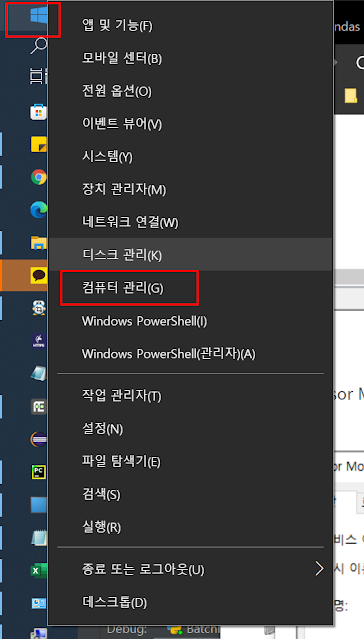364x639 pixels.
Task: Open 디스크 관리(K)
Action: [191, 255]
